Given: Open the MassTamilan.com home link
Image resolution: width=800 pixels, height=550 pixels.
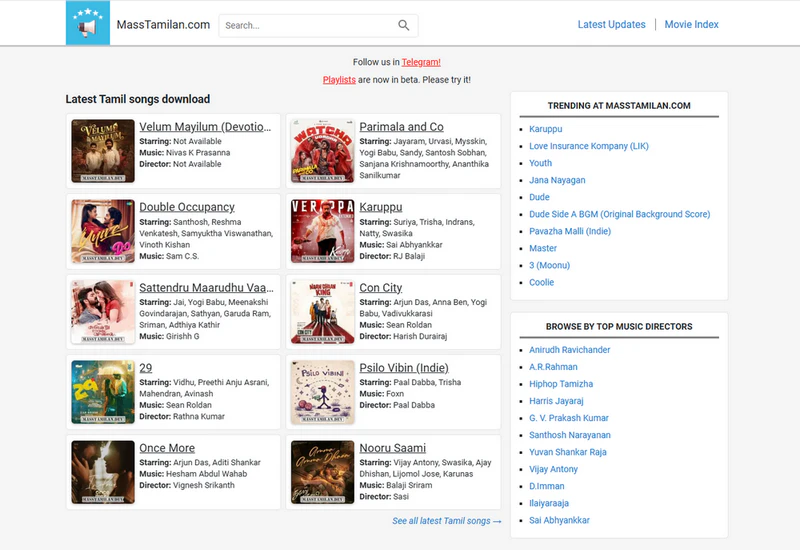Looking at the screenshot, I should (x=163, y=24).
